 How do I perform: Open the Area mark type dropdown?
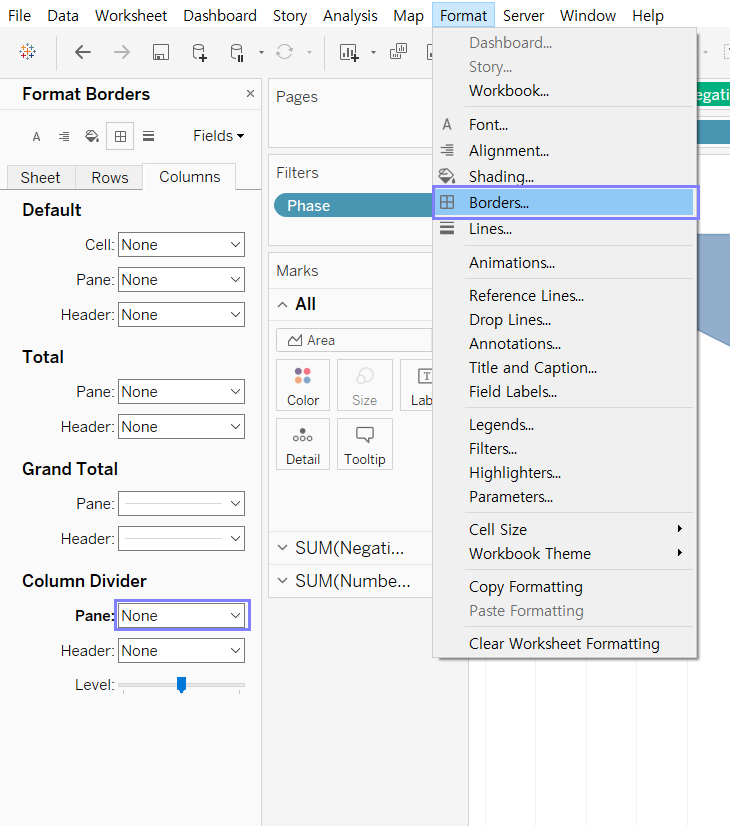tap(354, 340)
